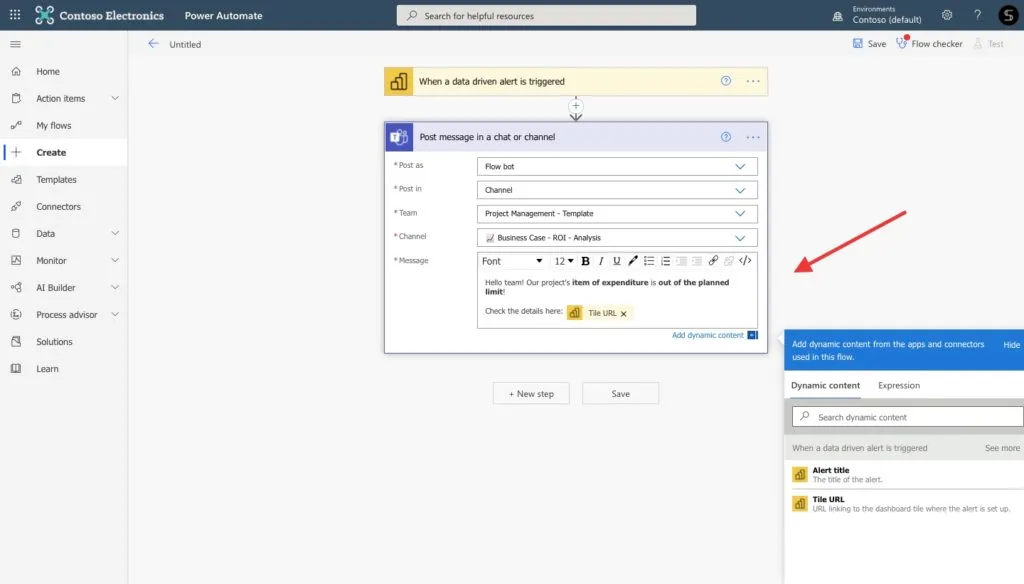
Task: Switch to code view in message editor
Action: 745,261
